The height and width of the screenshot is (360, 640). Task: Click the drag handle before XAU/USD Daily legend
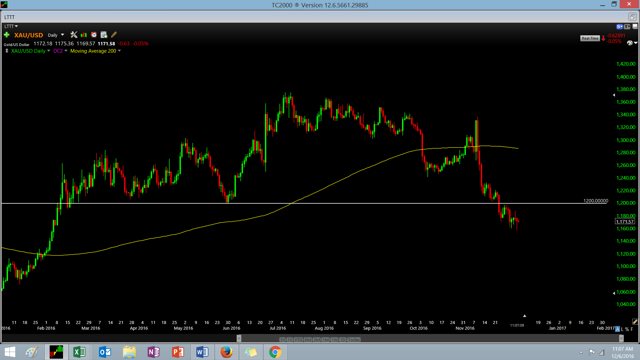click(7, 51)
